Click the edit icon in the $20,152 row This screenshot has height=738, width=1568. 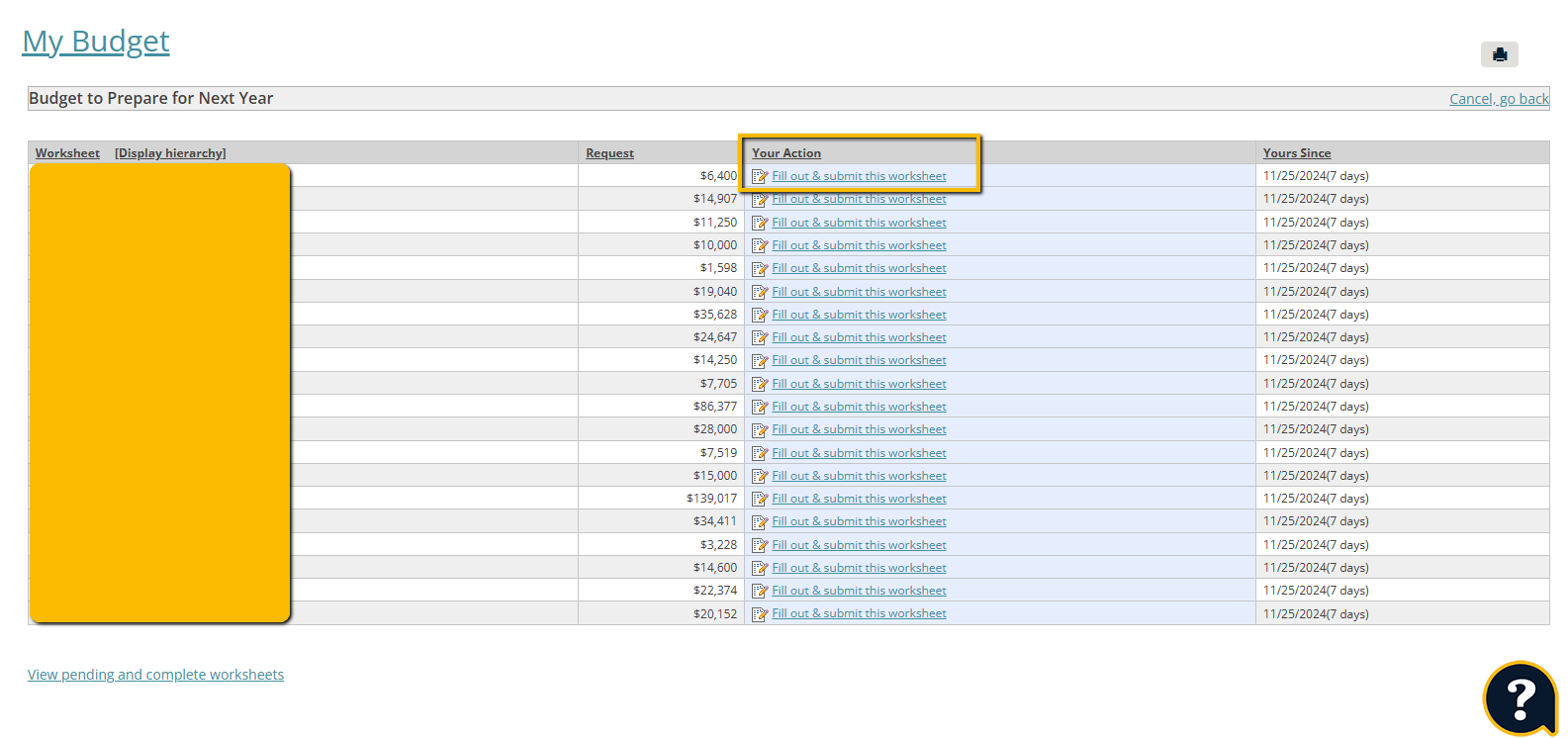click(760, 614)
